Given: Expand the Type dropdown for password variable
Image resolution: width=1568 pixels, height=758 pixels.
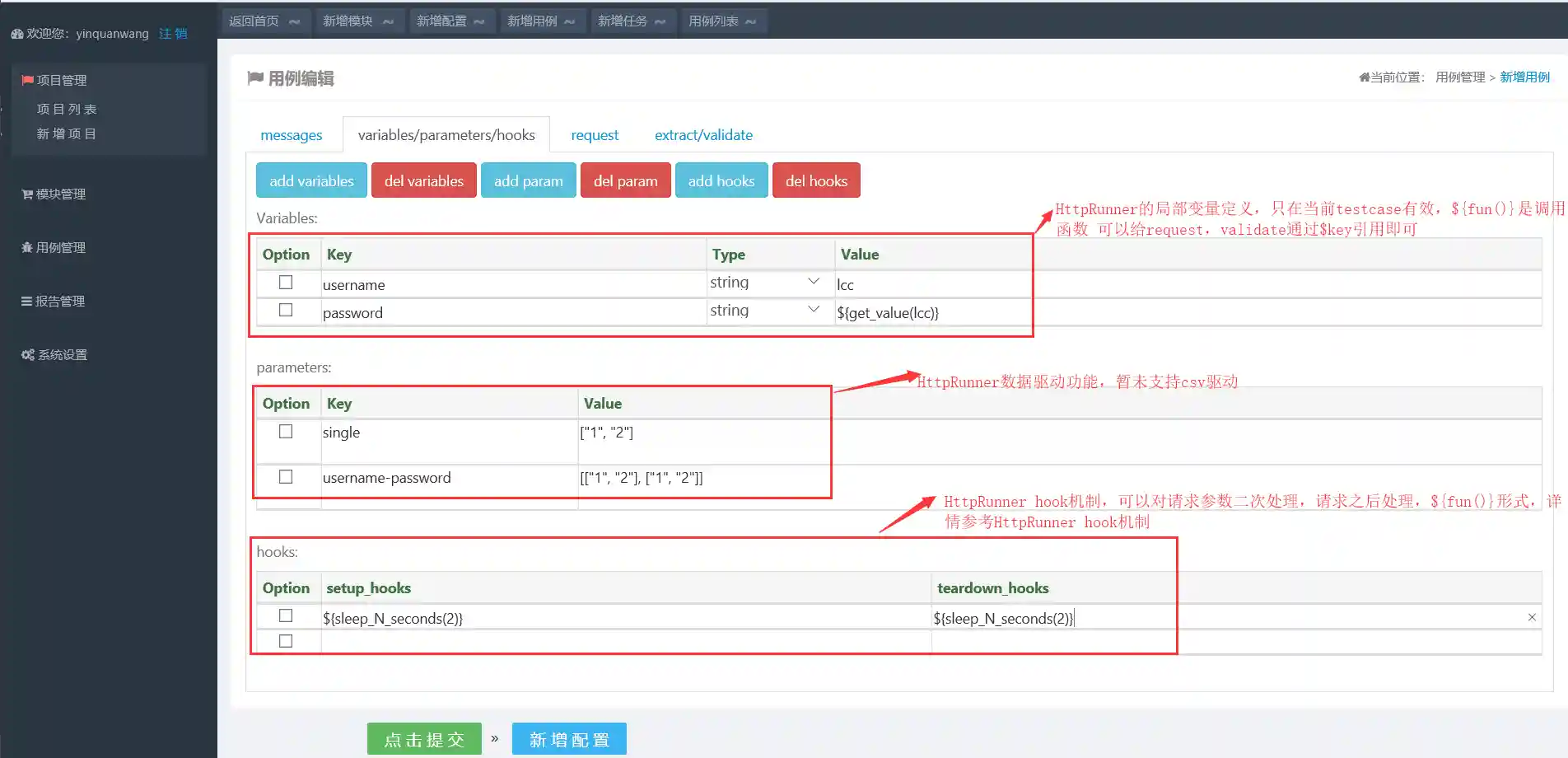Looking at the screenshot, I should pyautogui.click(x=766, y=311).
